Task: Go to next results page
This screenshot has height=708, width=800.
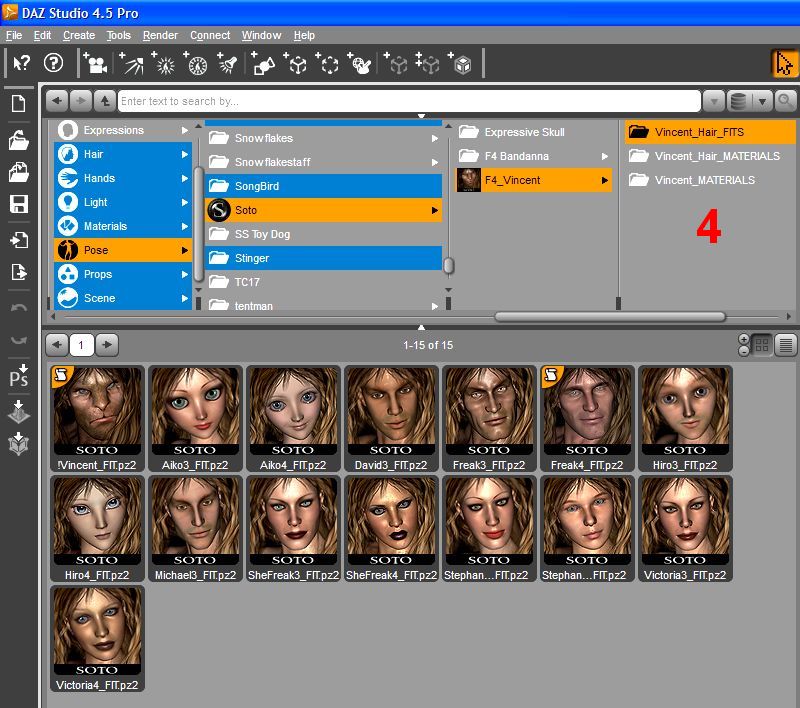Action: tap(107, 345)
